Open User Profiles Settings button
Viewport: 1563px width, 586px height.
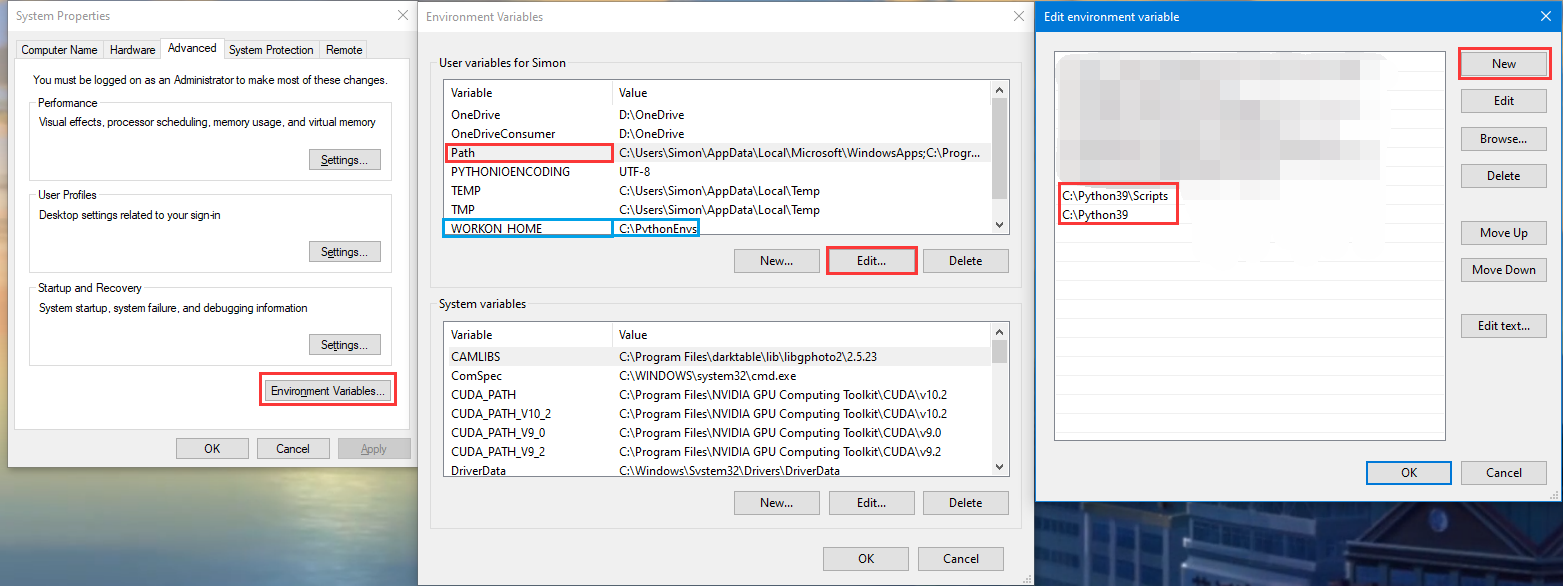pyautogui.click(x=344, y=252)
